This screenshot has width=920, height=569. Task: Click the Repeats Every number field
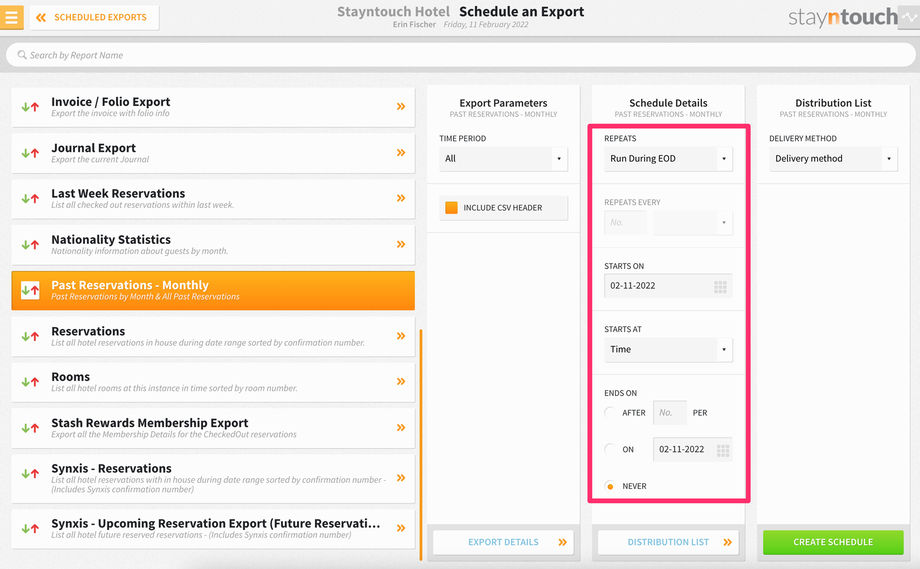(625, 222)
